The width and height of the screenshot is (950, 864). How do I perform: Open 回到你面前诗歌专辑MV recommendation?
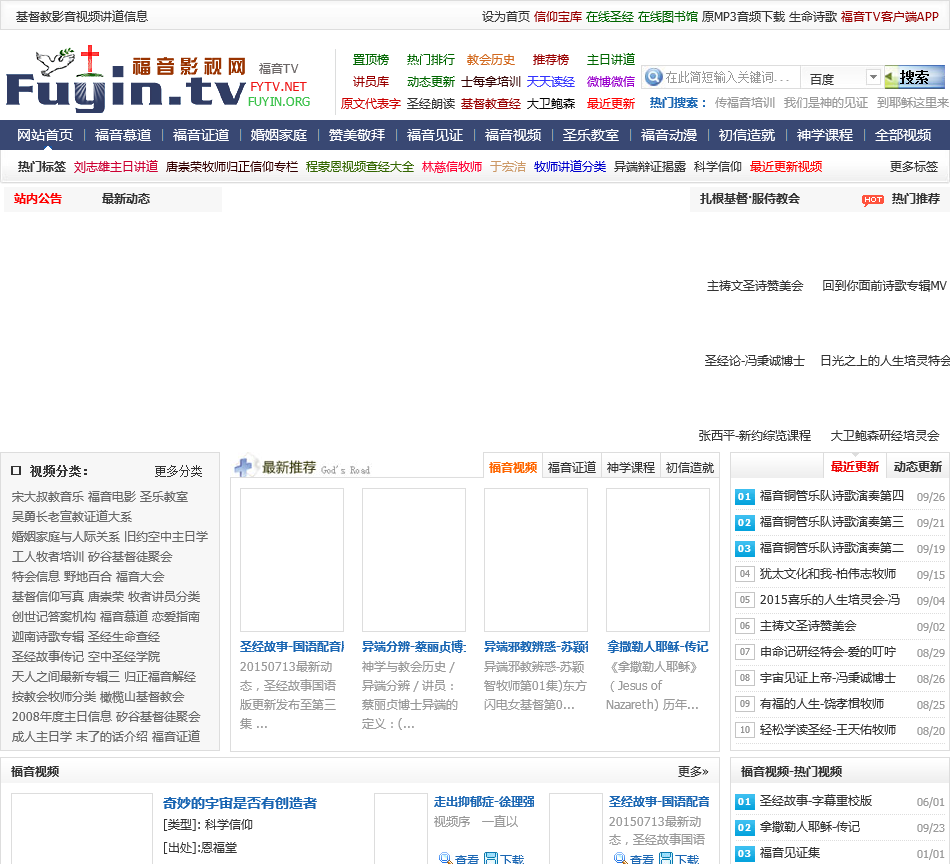pos(884,286)
